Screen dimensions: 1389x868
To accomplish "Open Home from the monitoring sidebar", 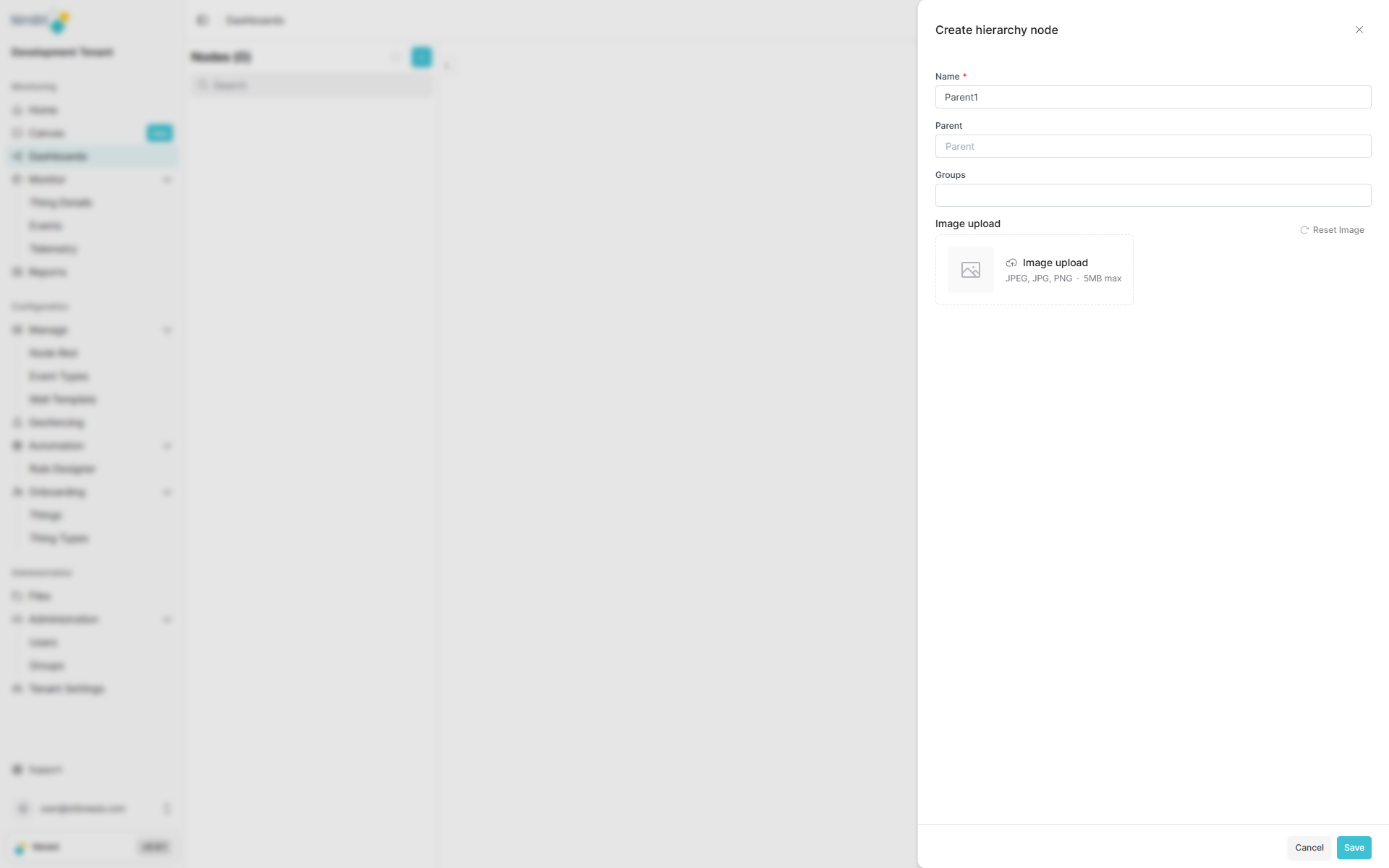I will 42,110.
